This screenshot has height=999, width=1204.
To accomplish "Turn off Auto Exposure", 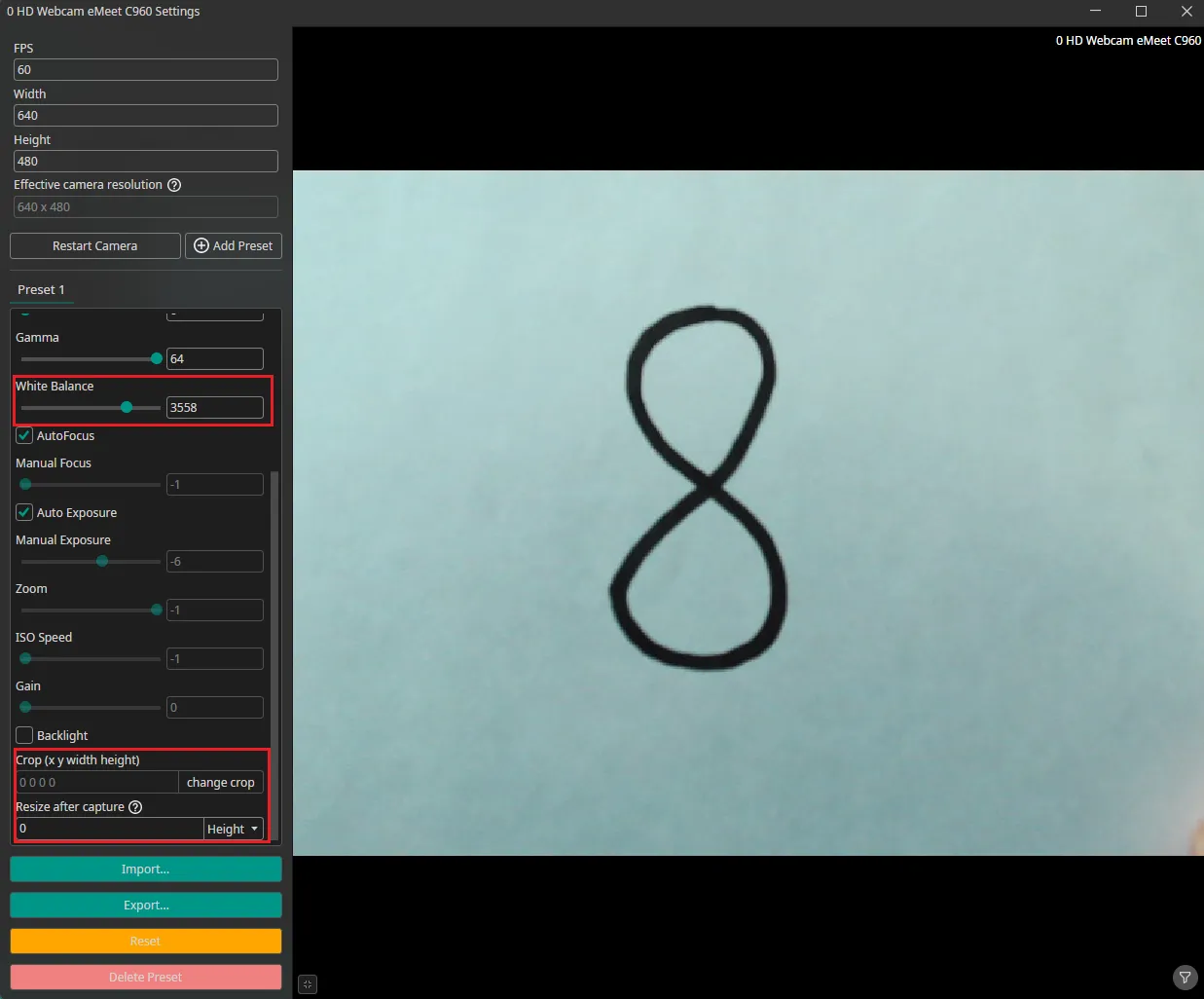I will [23, 512].
